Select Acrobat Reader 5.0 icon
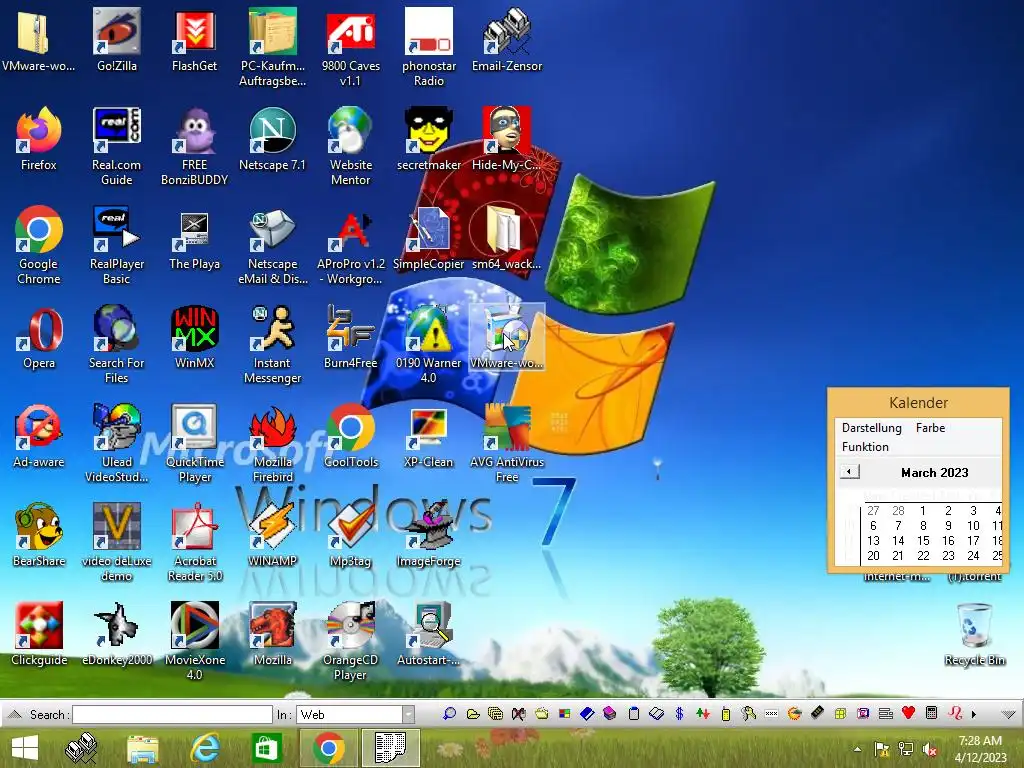The height and width of the screenshot is (768, 1024). coord(195,543)
